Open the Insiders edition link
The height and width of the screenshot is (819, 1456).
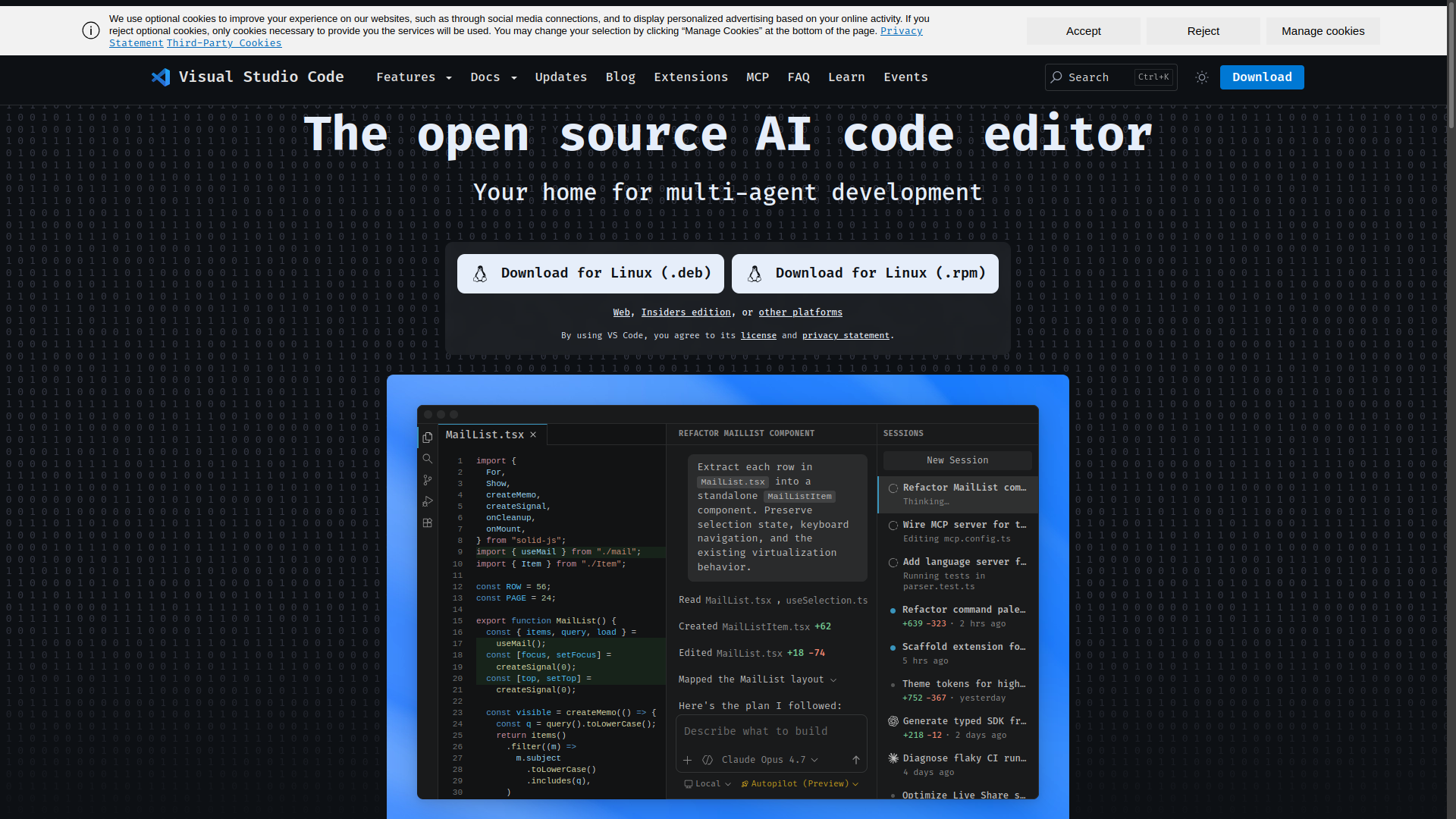686,312
